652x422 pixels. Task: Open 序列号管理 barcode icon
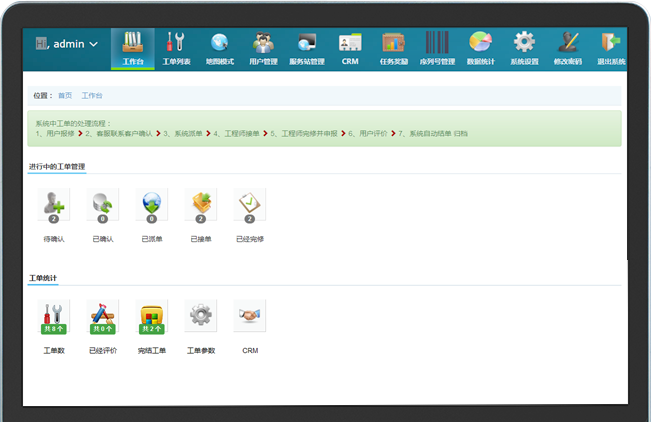[x=437, y=48]
